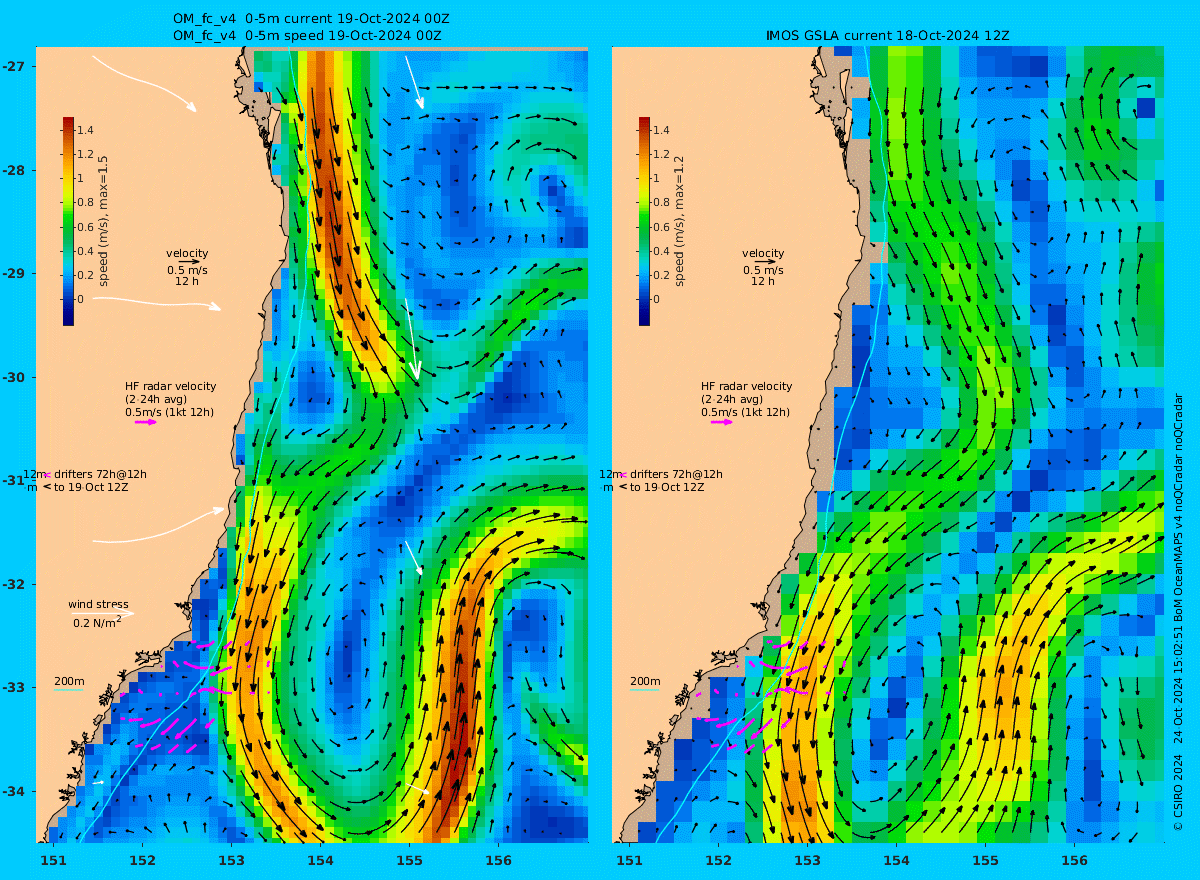Click the 'velocity' legend label in the left panel

coord(187,253)
